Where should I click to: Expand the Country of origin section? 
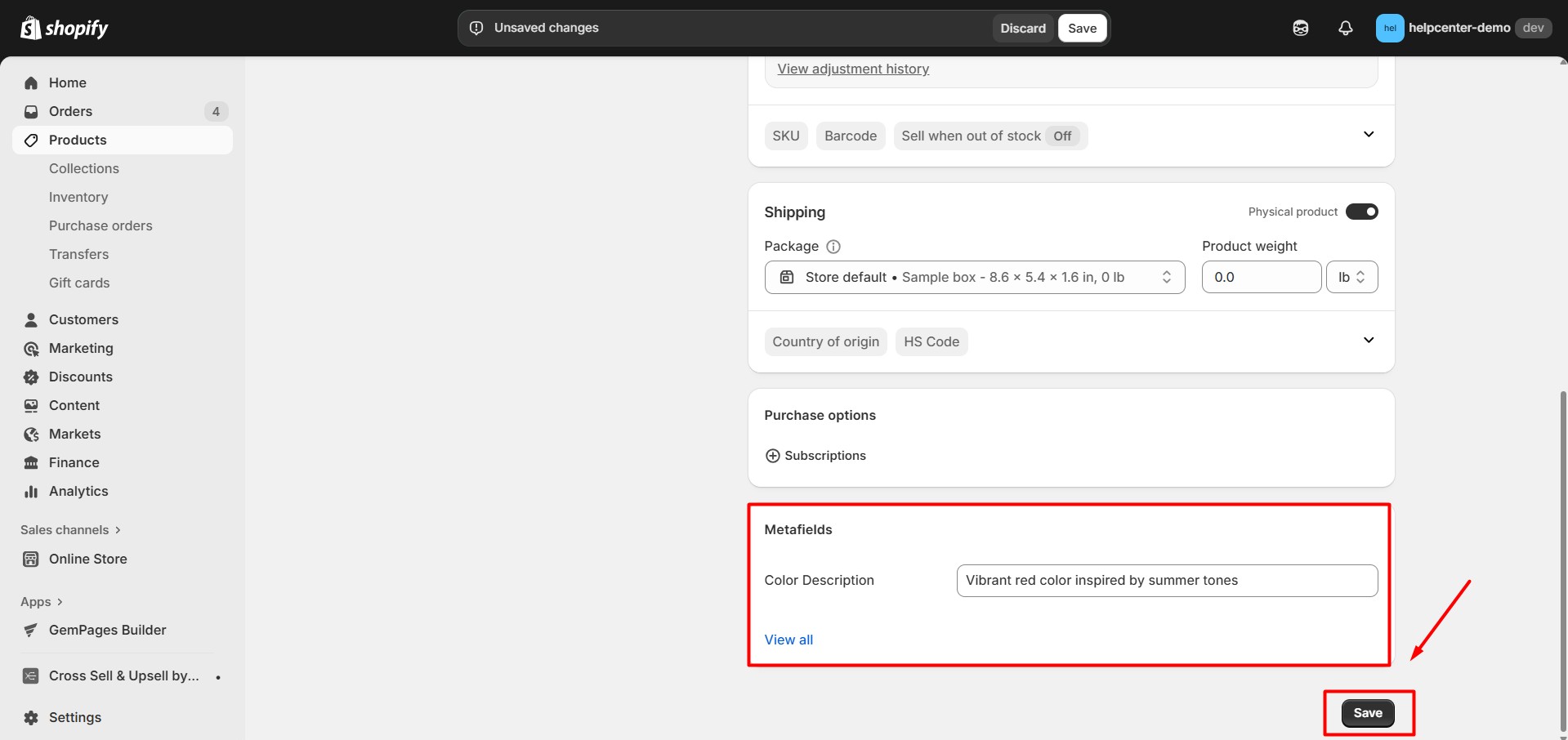[1368, 341]
